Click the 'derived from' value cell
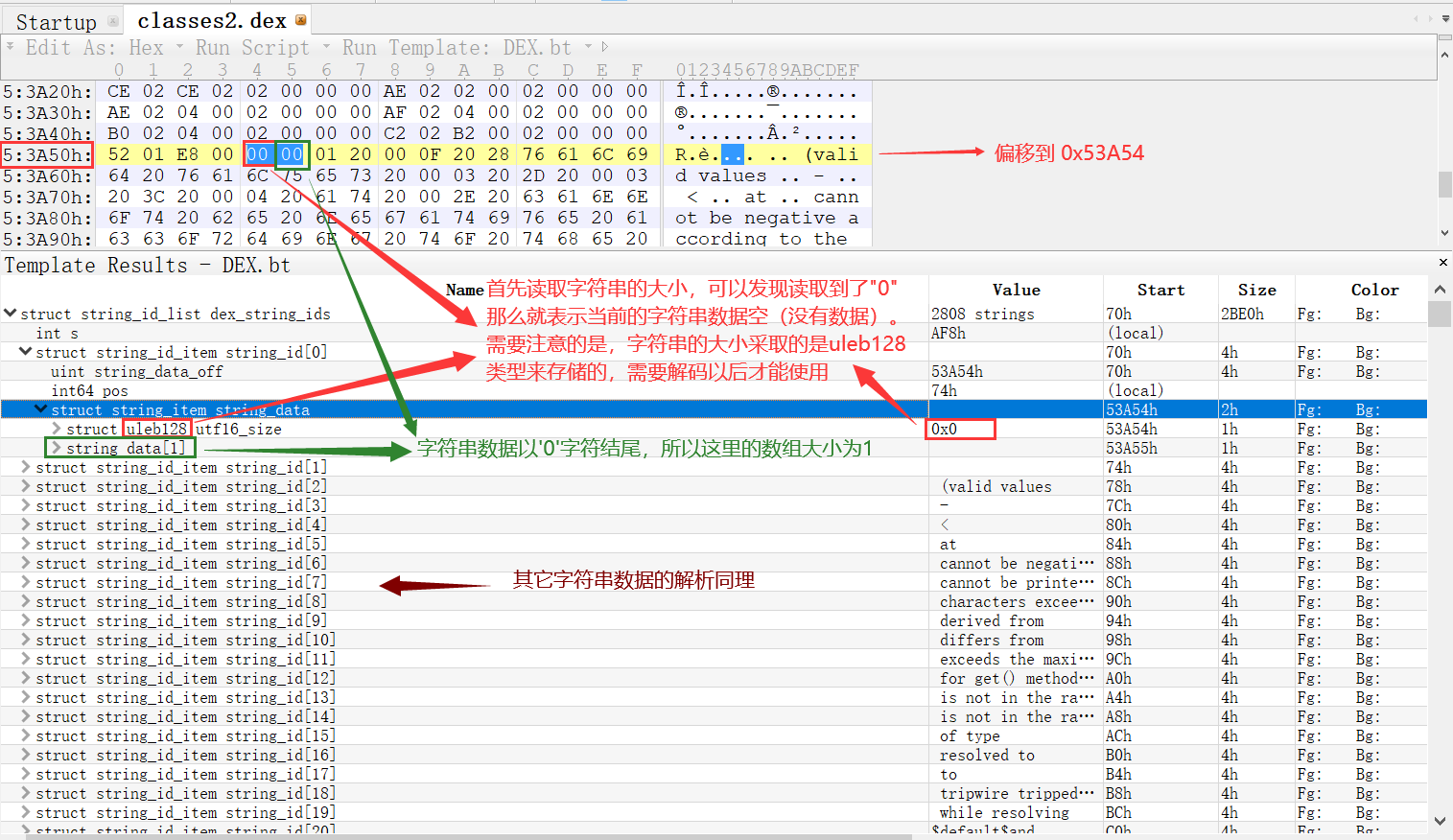1453x840 pixels. click(x=992, y=620)
